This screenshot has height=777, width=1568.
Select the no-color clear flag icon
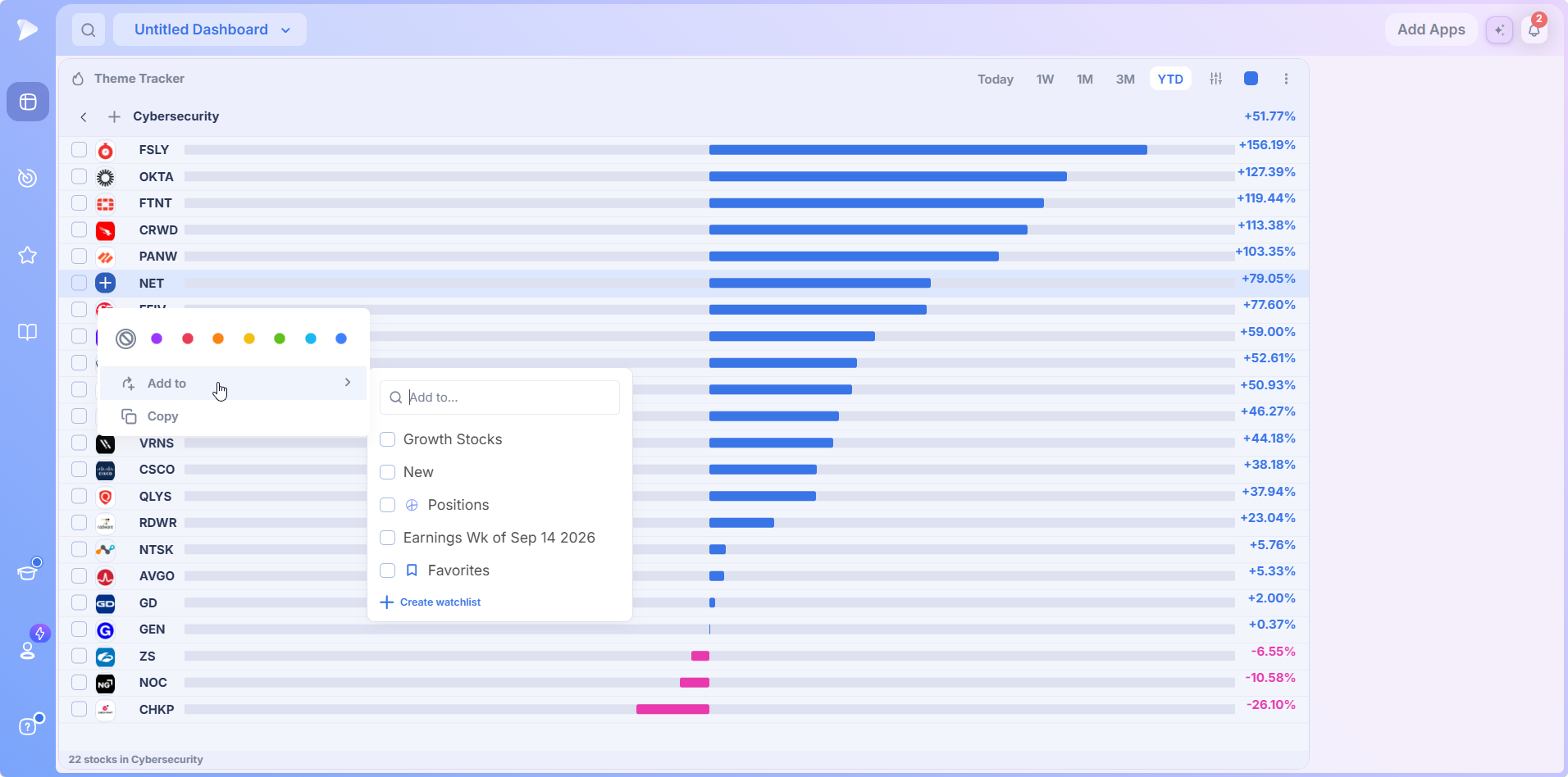pos(125,339)
